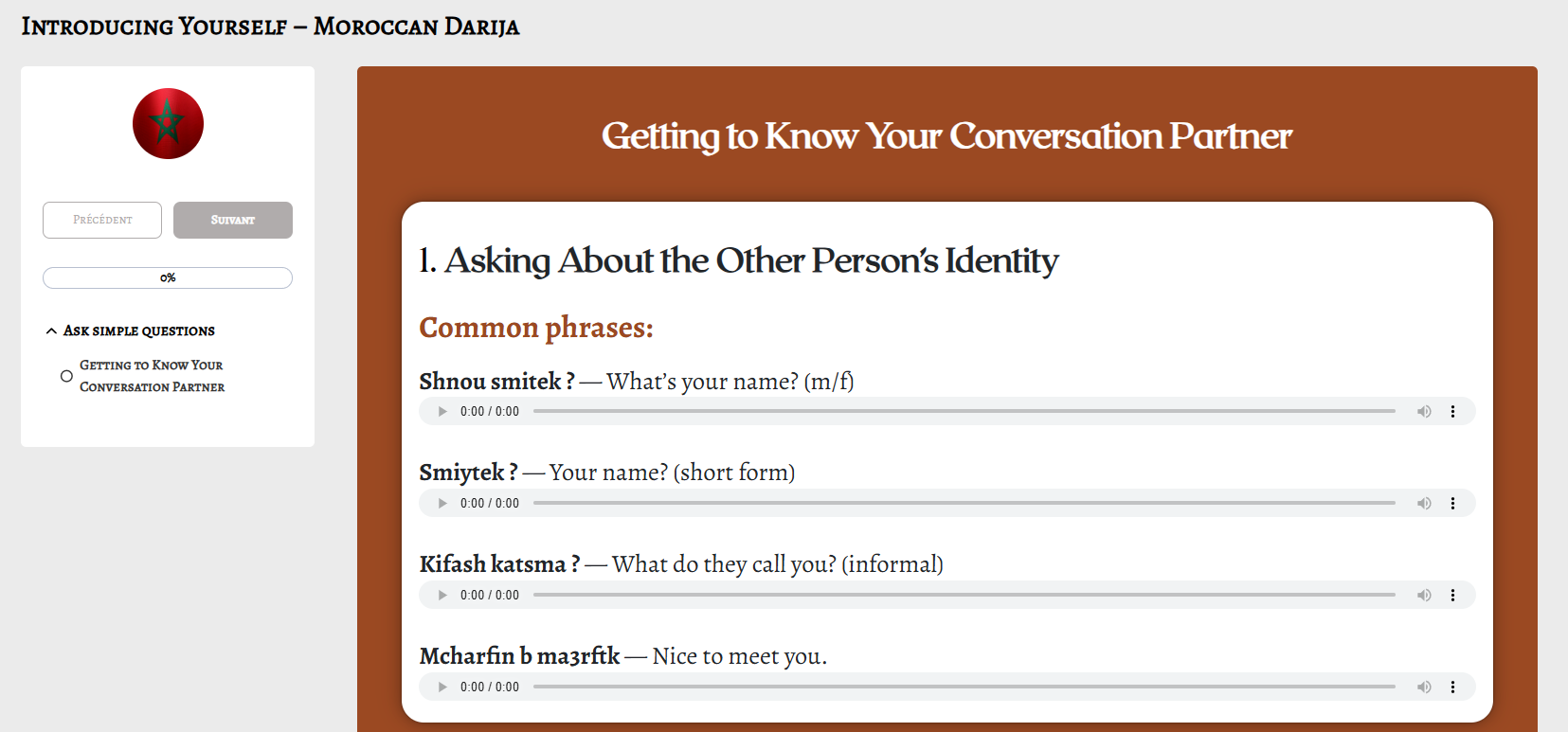This screenshot has height=732, width=1568.
Task: Open more options for "Mcharfin b ma3rftk" audio
Action: 1452,687
